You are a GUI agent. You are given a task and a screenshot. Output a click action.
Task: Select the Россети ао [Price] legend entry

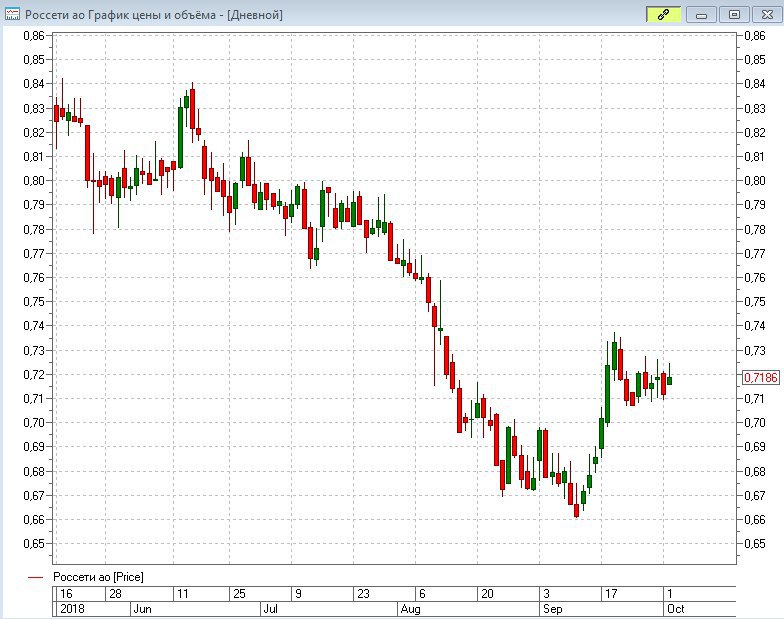coord(98,577)
